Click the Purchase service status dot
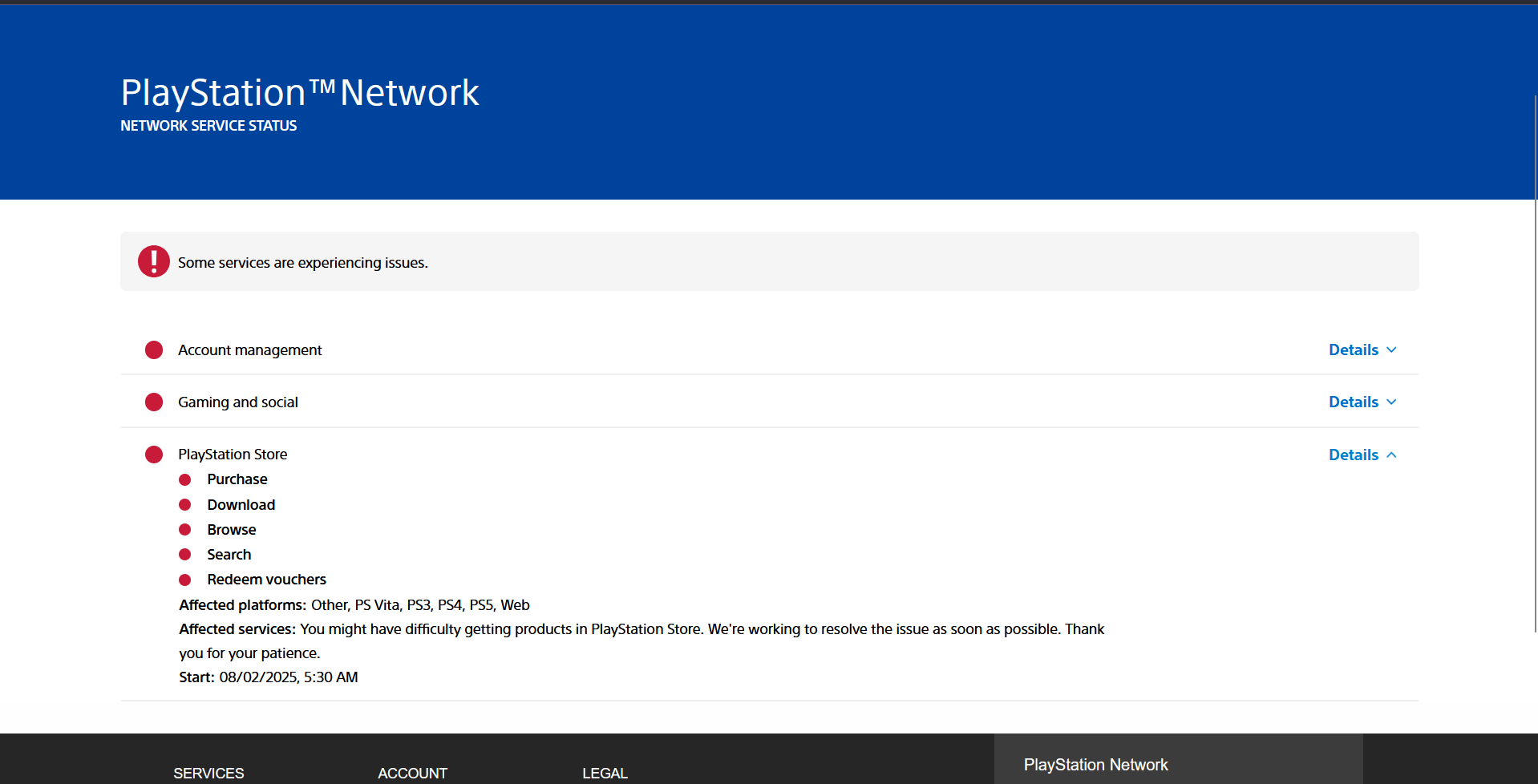The image size is (1538, 784). [x=184, y=479]
